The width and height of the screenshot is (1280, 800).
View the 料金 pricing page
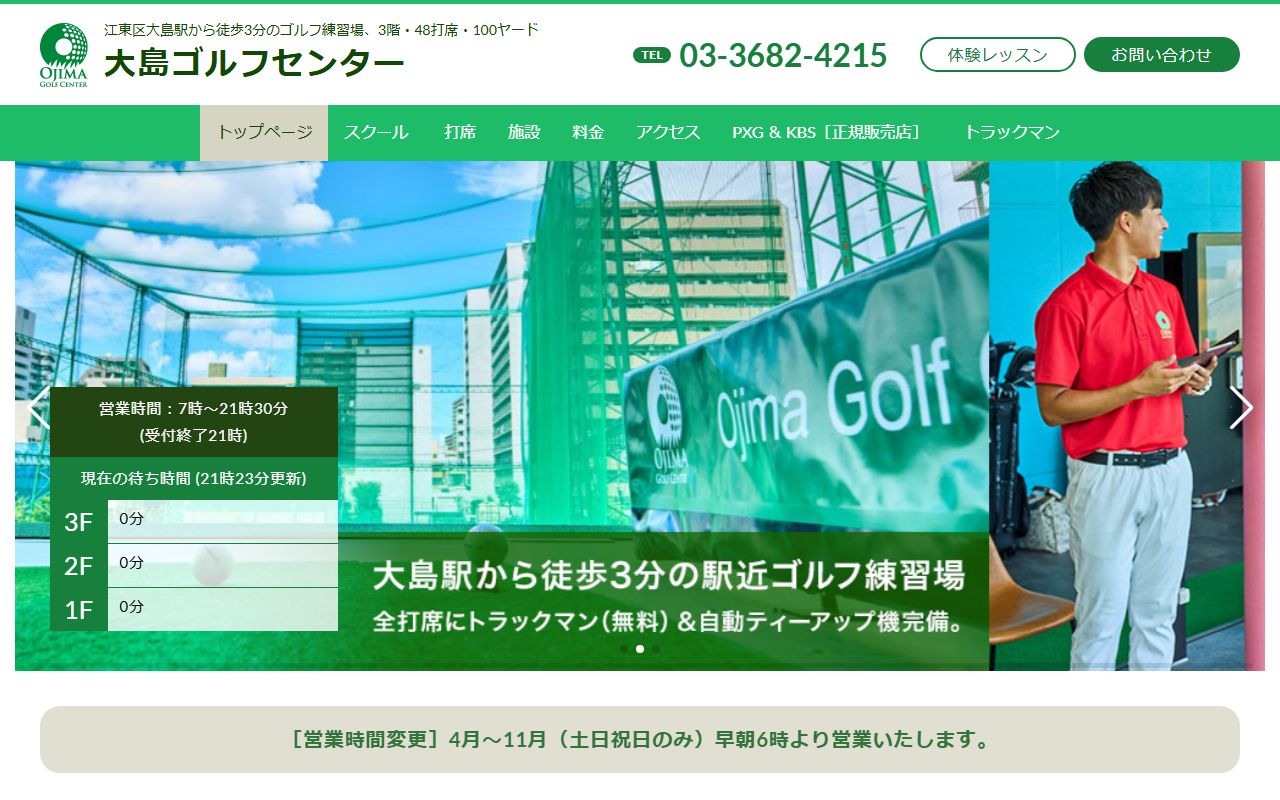(588, 132)
